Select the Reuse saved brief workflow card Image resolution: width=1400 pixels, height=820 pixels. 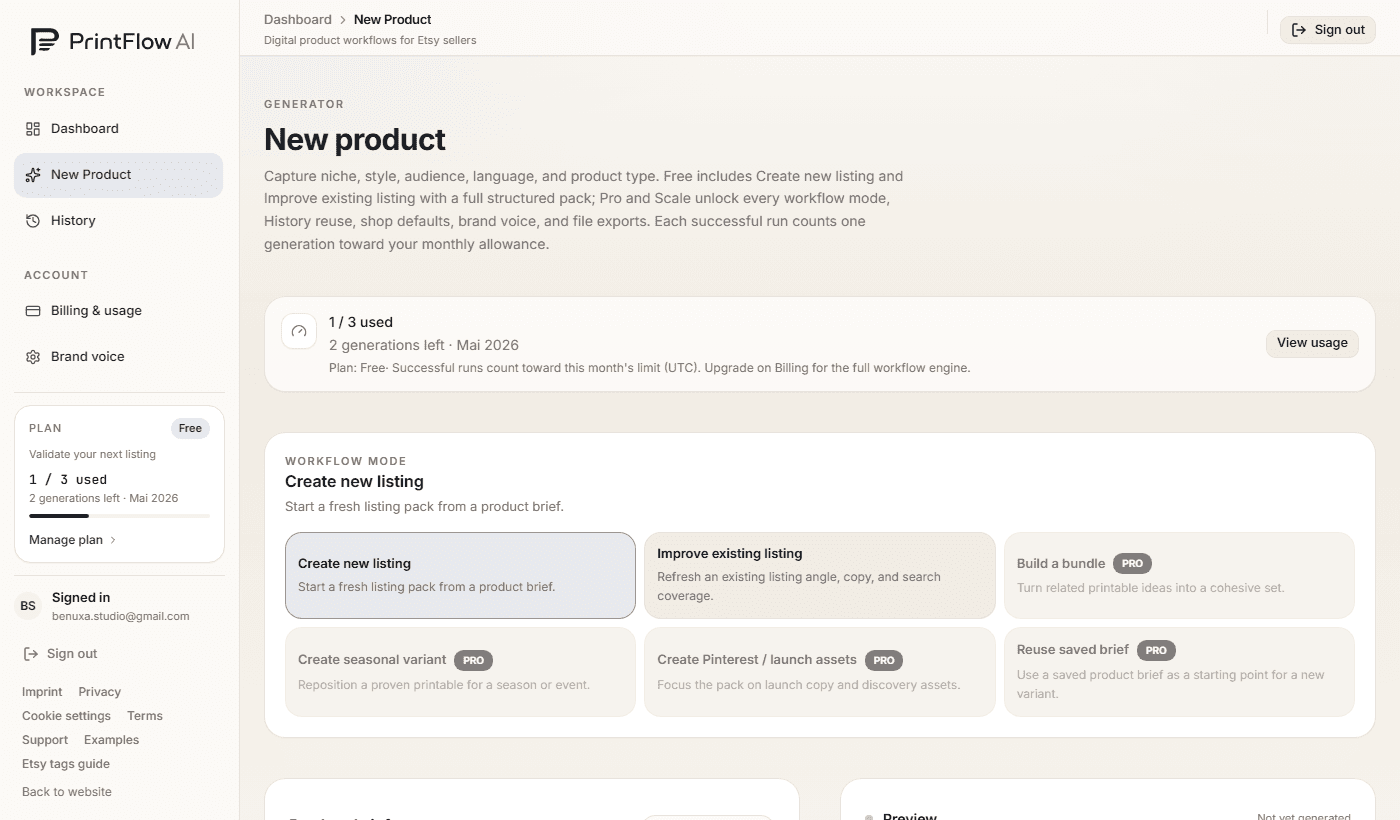(1179, 672)
